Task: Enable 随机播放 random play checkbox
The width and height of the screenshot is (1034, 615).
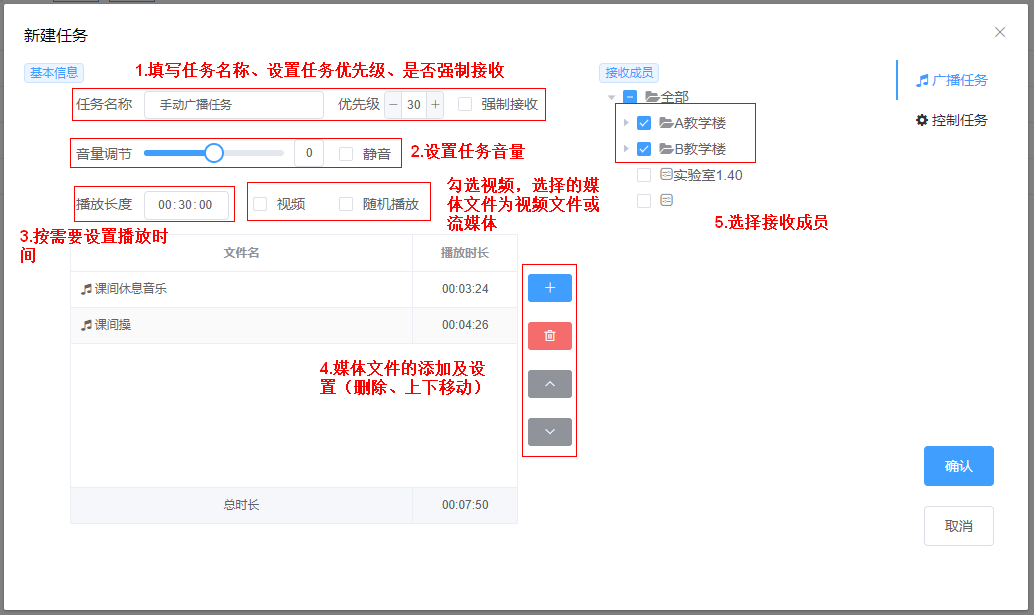Action: (346, 204)
